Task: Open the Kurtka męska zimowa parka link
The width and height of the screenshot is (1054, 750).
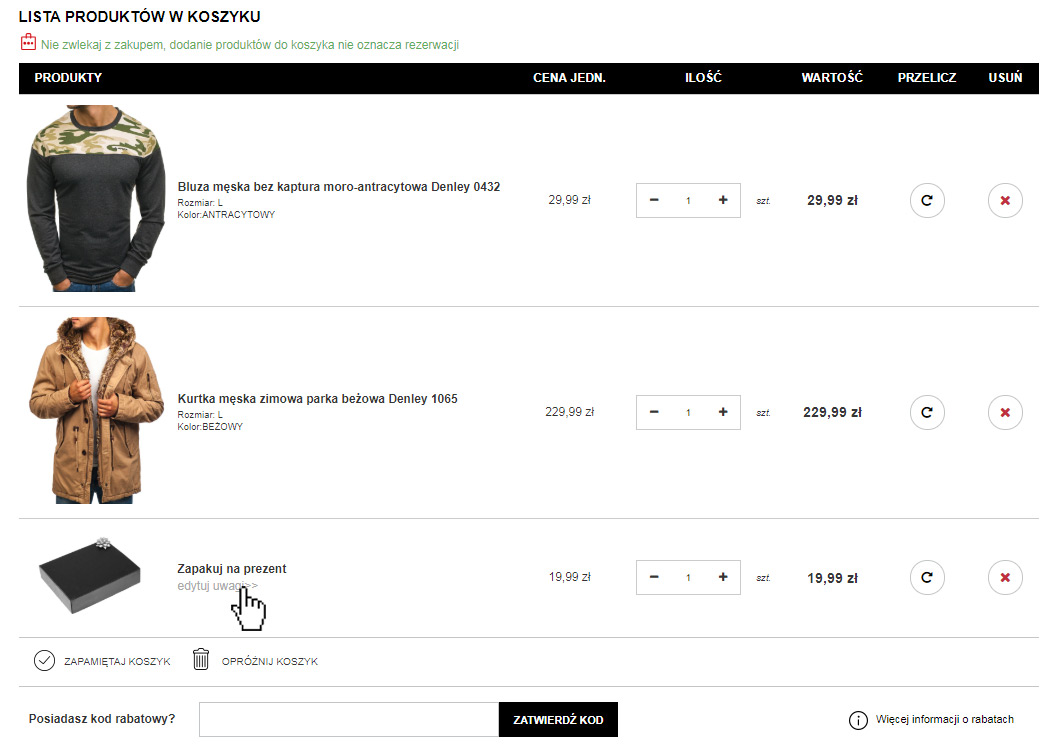Action: 317,399
